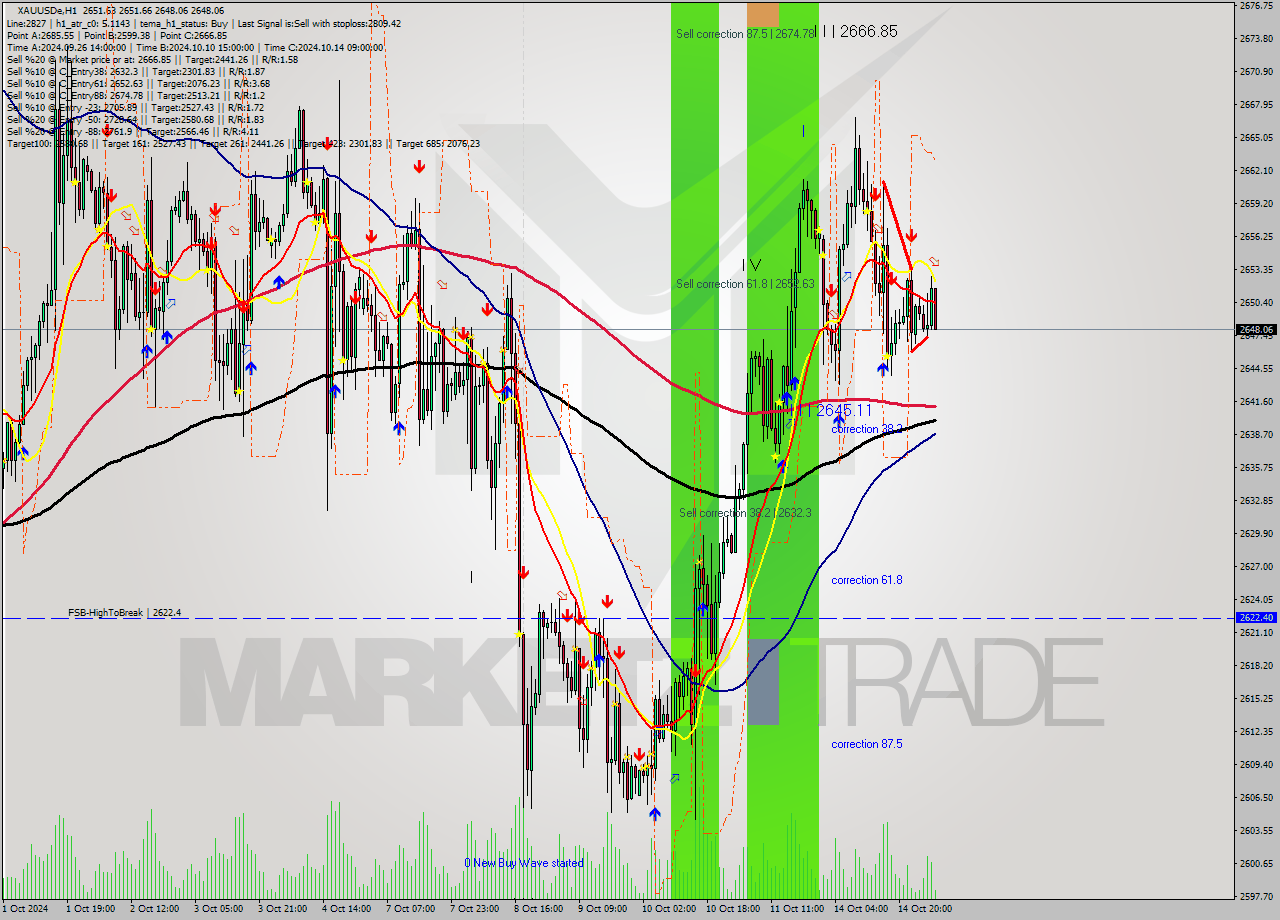The image size is (1280, 920).
Task: Select the '| | | 2645.11' blue price label
Action: (834, 410)
